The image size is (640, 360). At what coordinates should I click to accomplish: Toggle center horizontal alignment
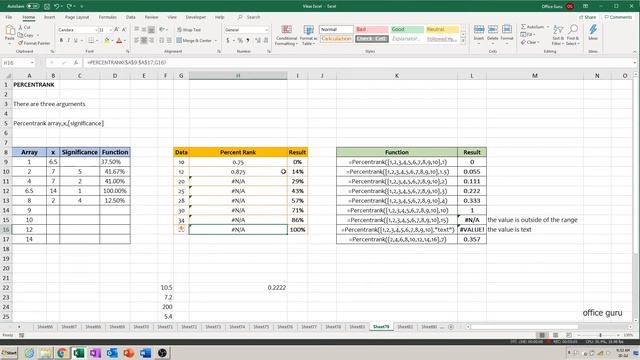(144, 40)
